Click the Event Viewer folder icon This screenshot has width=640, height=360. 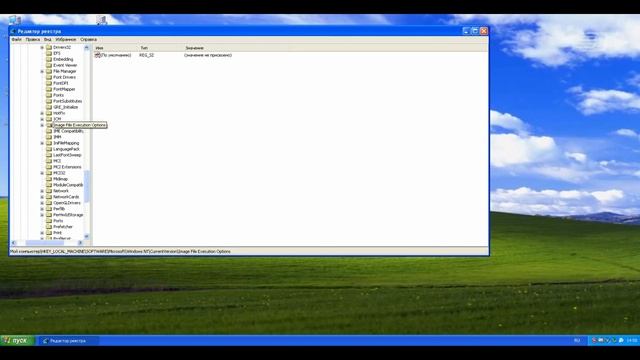click(49, 65)
